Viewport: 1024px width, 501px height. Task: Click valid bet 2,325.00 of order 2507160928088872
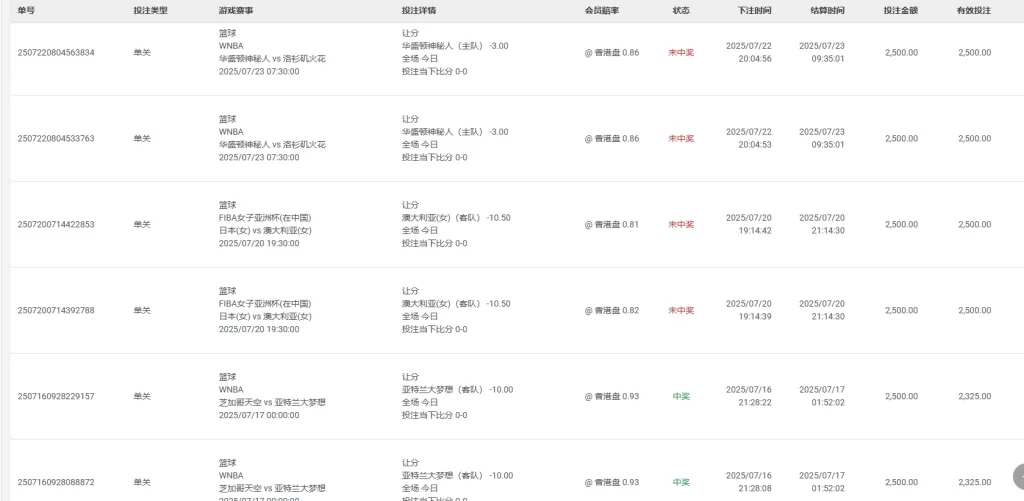pyautogui.click(x=974, y=482)
